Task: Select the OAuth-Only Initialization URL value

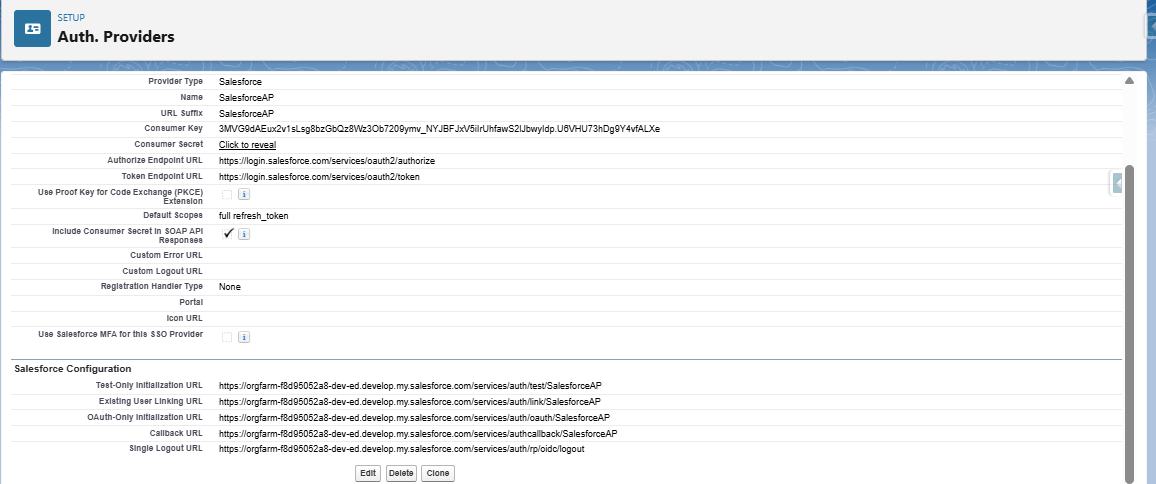Action: click(x=414, y=418)
